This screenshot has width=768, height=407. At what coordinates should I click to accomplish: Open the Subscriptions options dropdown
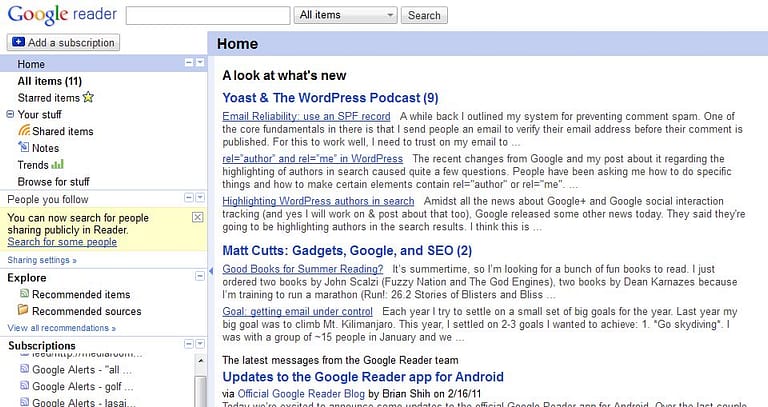(x=200, y=344)
